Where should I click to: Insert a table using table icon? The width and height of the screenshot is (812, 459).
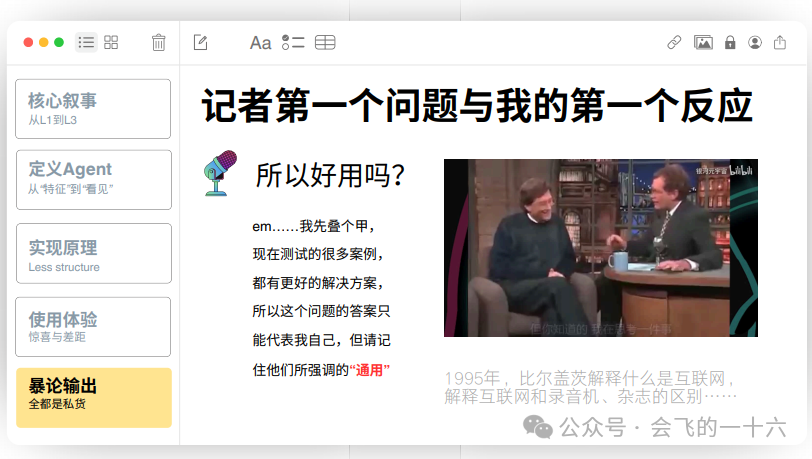pyautogui.click(x=325, y=42)
